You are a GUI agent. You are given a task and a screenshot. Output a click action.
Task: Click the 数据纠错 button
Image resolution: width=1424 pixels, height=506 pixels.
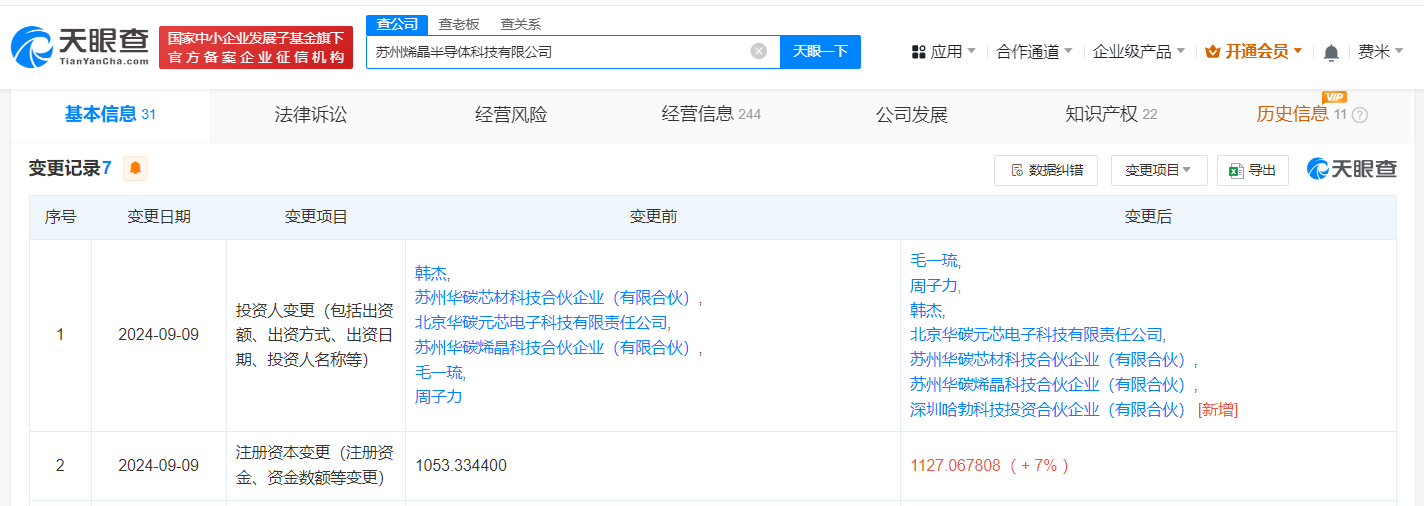(x=1046, y=170)
